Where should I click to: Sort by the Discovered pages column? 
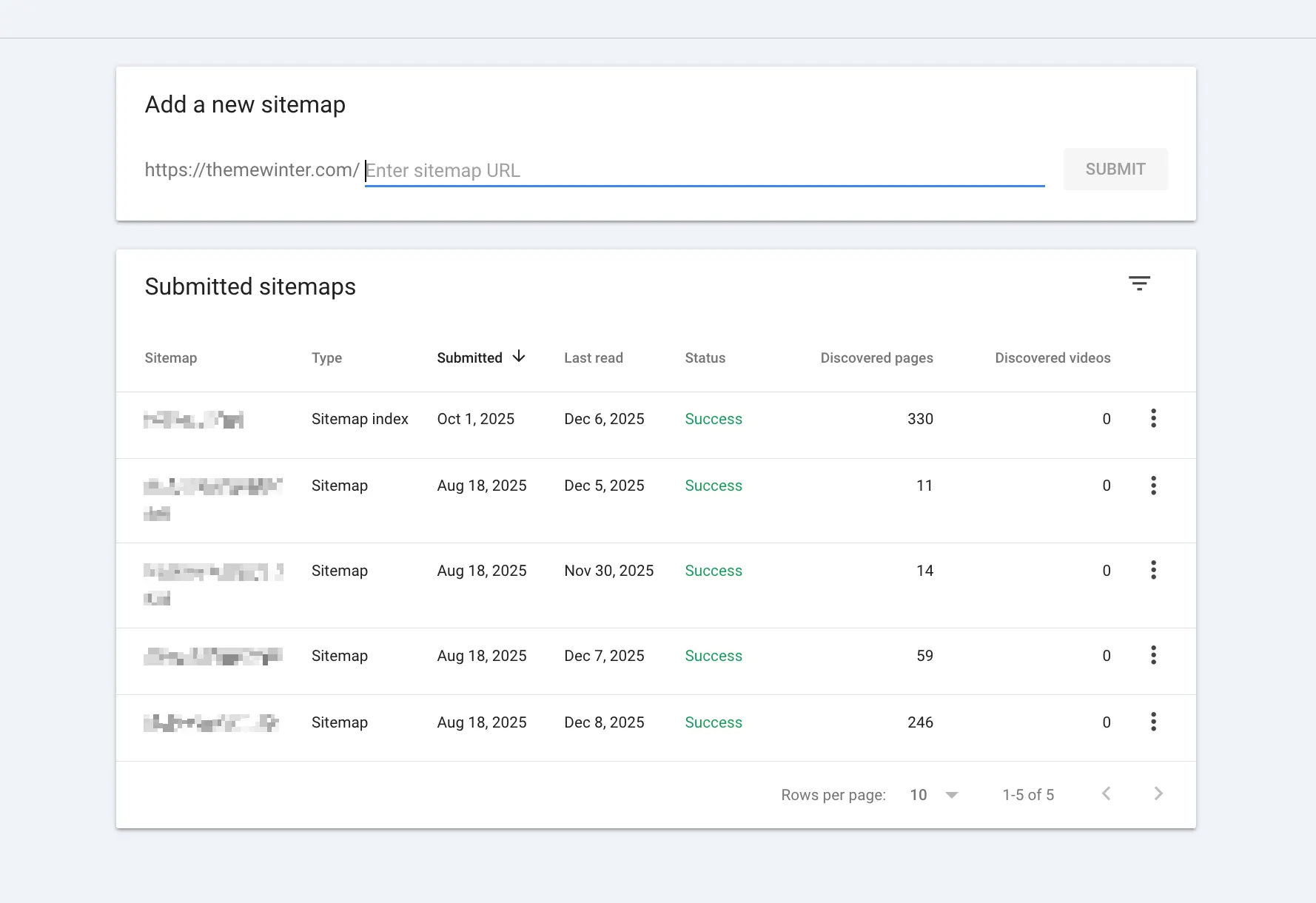point(876,357)
